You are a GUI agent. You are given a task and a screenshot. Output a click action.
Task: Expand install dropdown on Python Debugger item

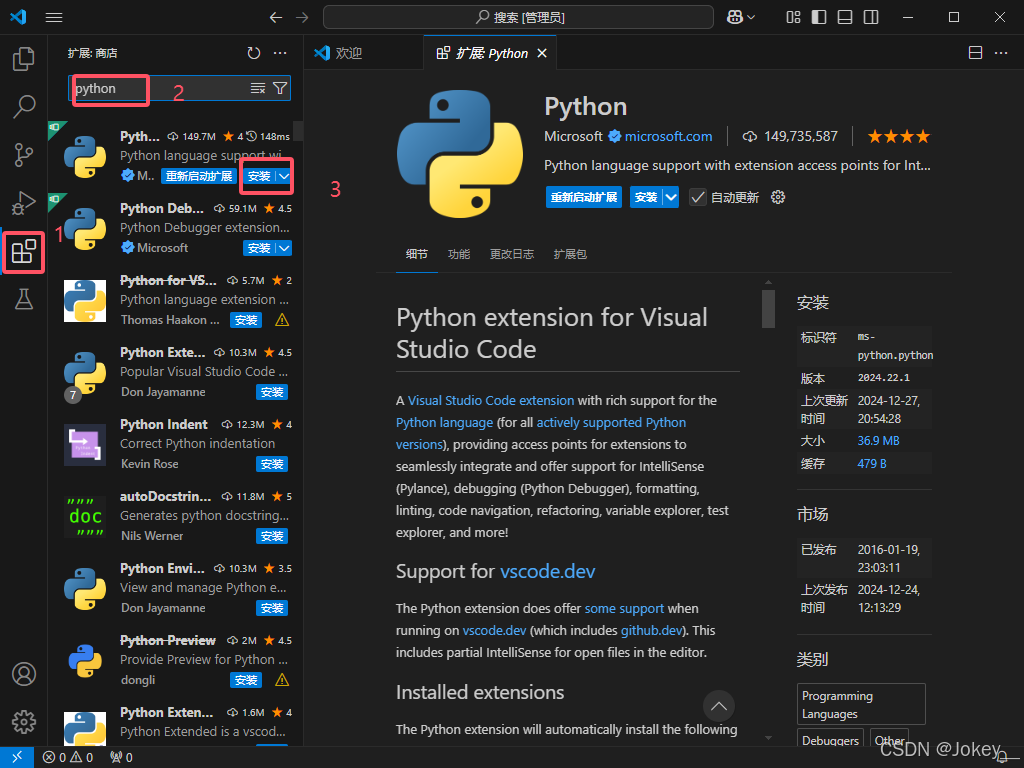[x=284, y=248]
